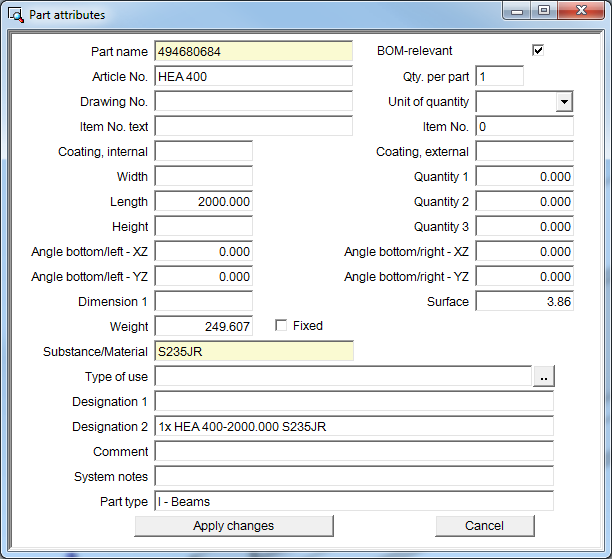Enable the Fixed weight checkbox
612x559 pixels.
(x=281, y=325)
